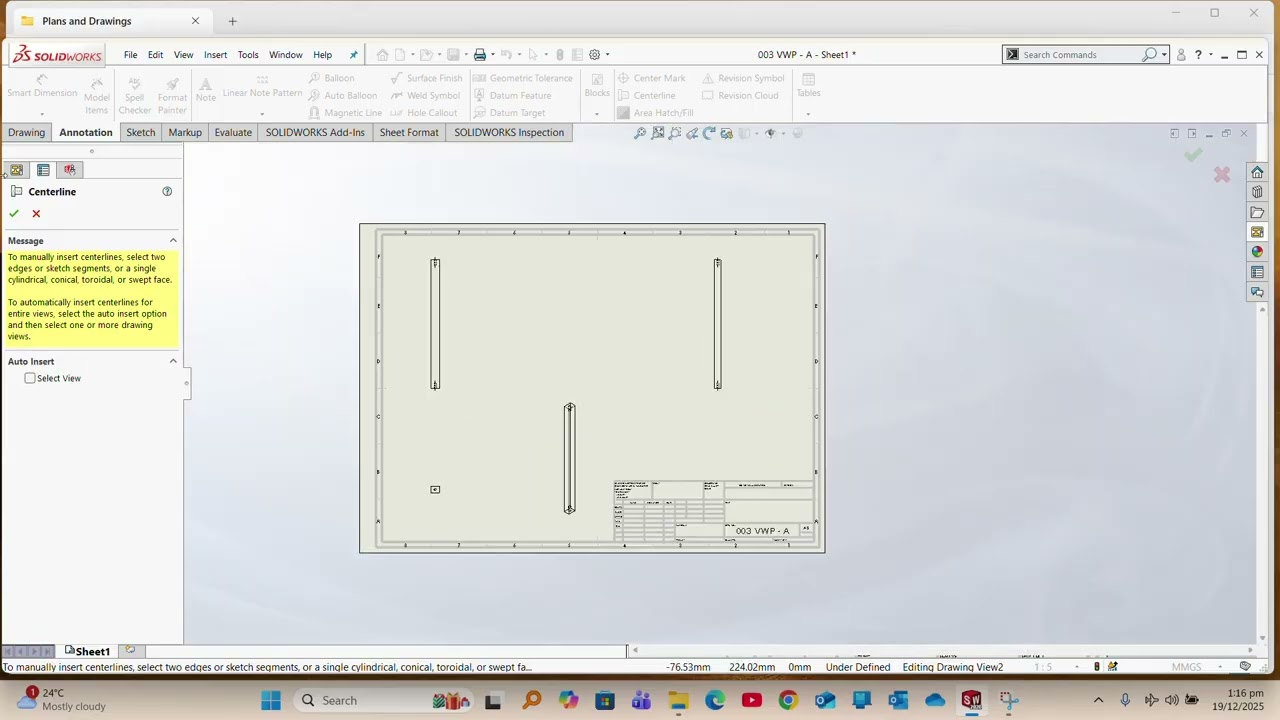Switch to PropertyManager tab icon

coord(43,170)
